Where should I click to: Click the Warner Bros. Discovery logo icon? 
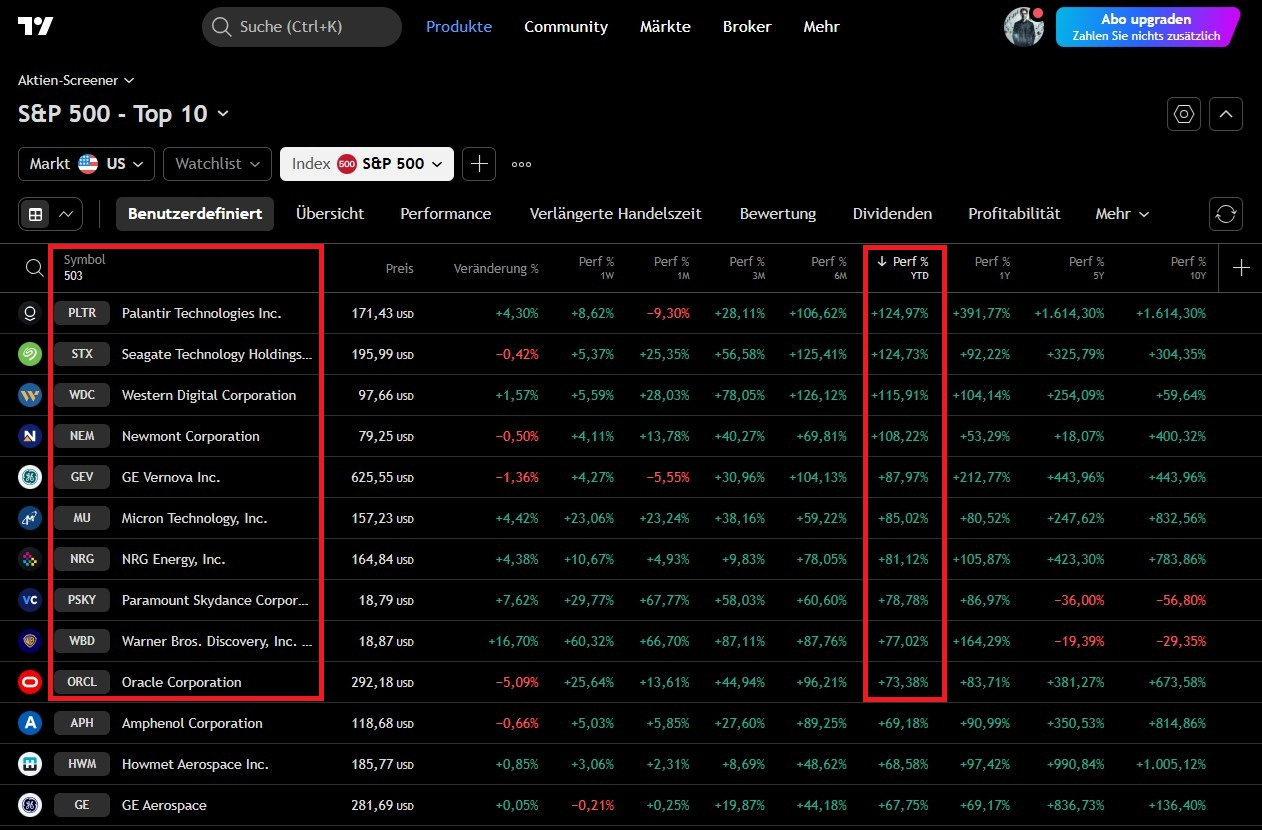click(x=30, y=641)
